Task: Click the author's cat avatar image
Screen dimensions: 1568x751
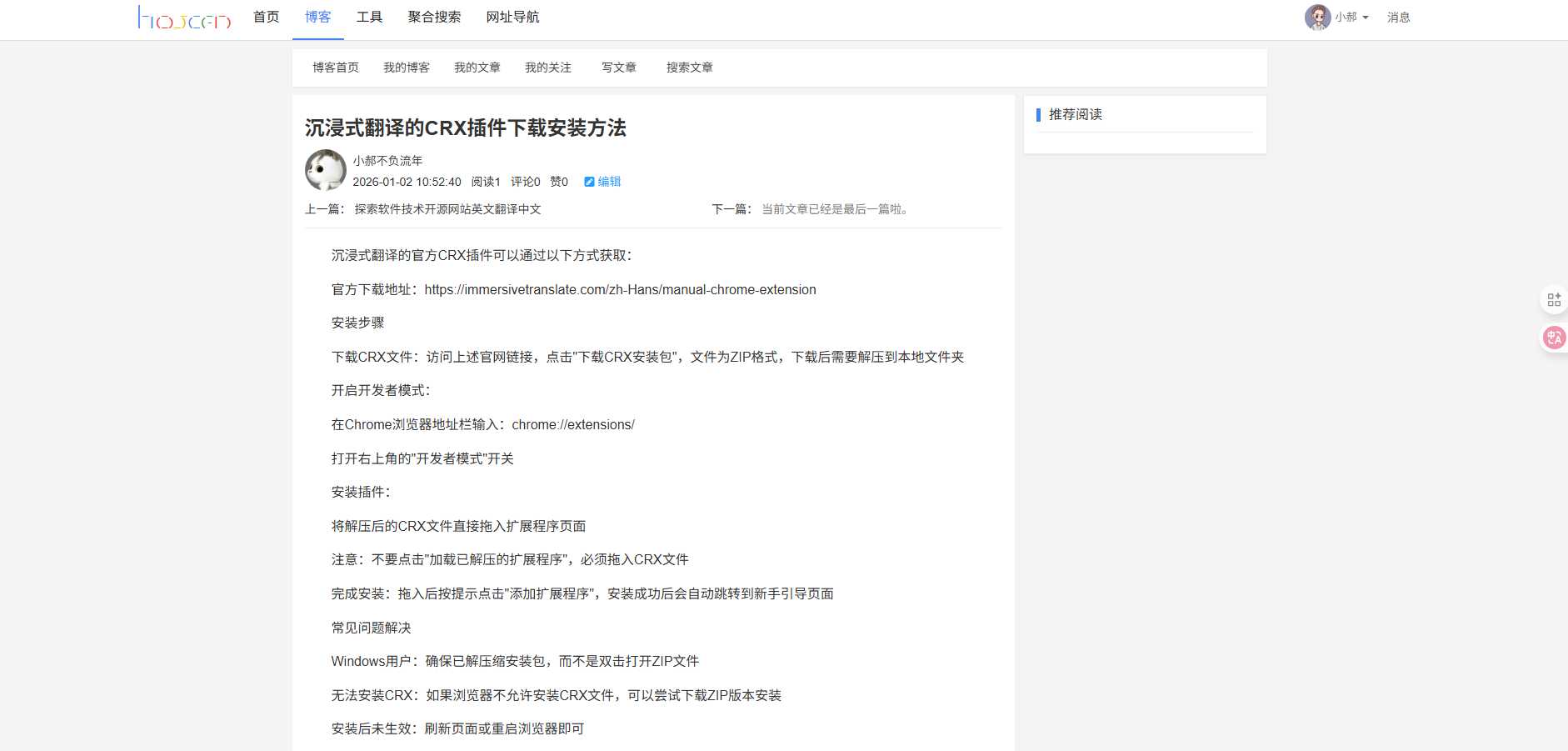Action: tap(326, 170)
